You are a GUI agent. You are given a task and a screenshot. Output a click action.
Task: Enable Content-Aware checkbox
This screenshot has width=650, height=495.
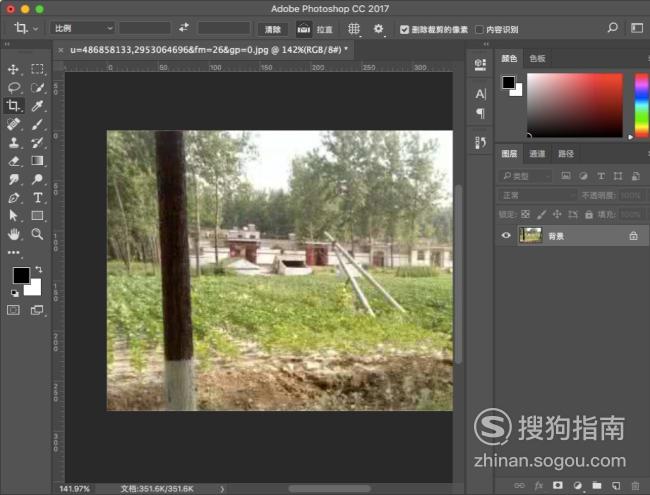point(480,29)
